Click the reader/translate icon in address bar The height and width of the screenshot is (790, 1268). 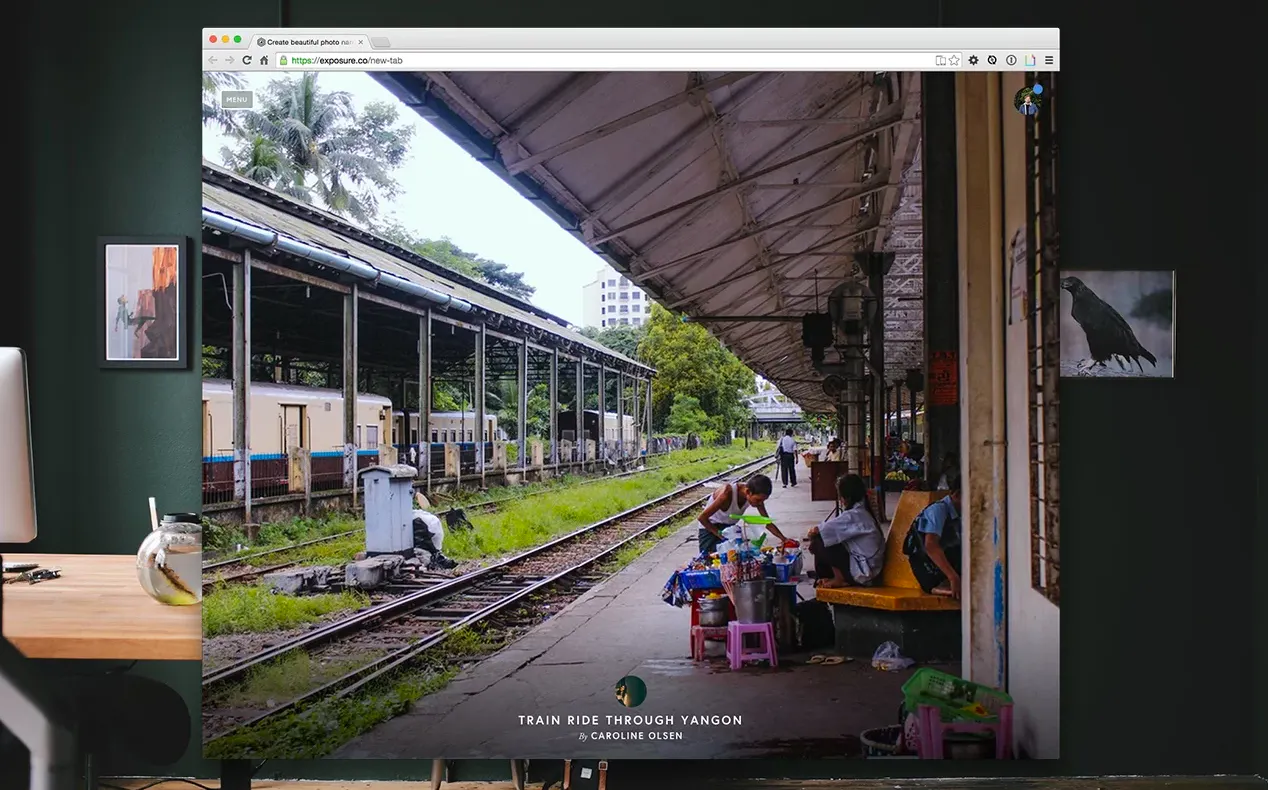tap(940, 60)
